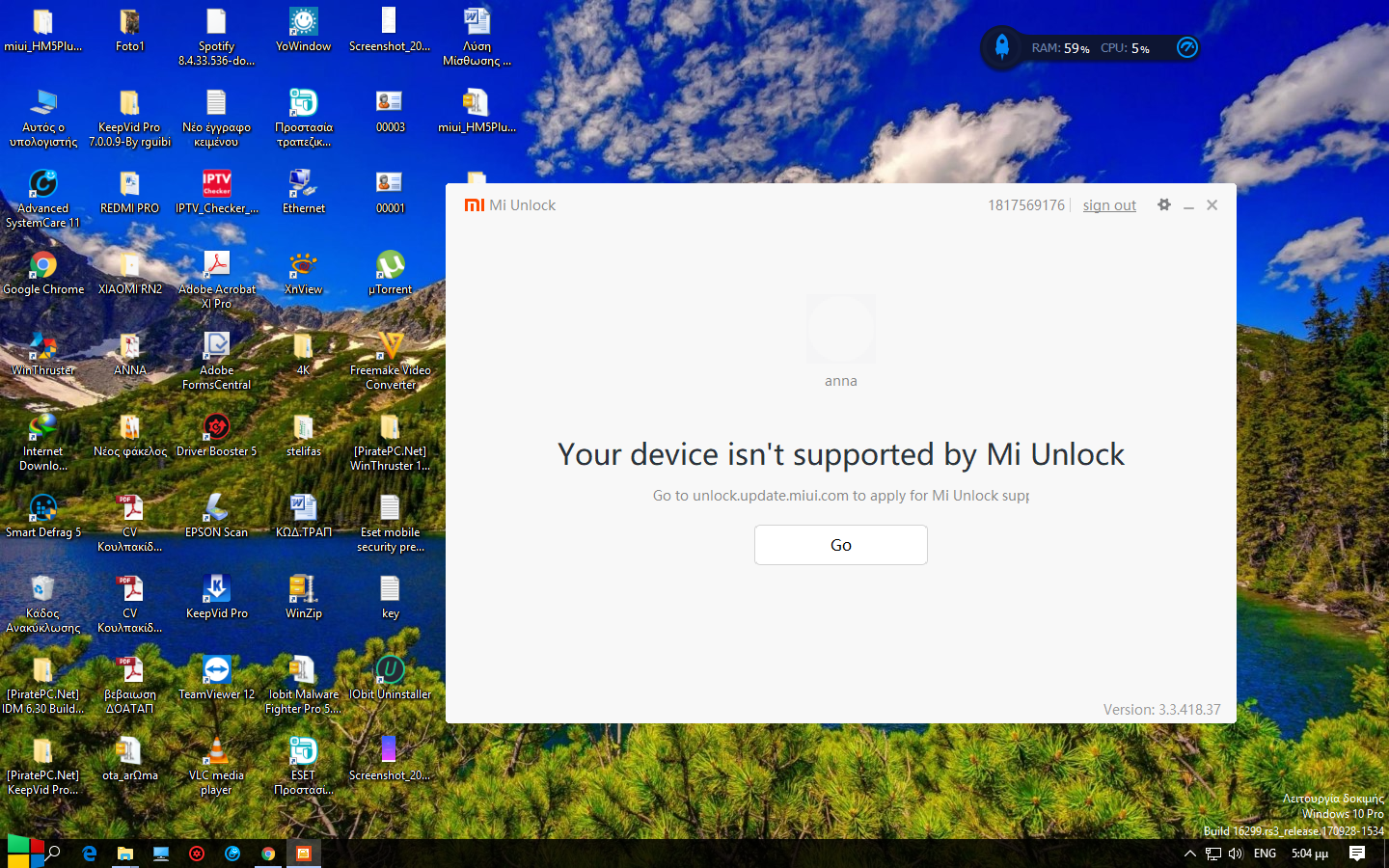
Task: Switch to Chrome on the taskbar
Action: coord(268,854)
